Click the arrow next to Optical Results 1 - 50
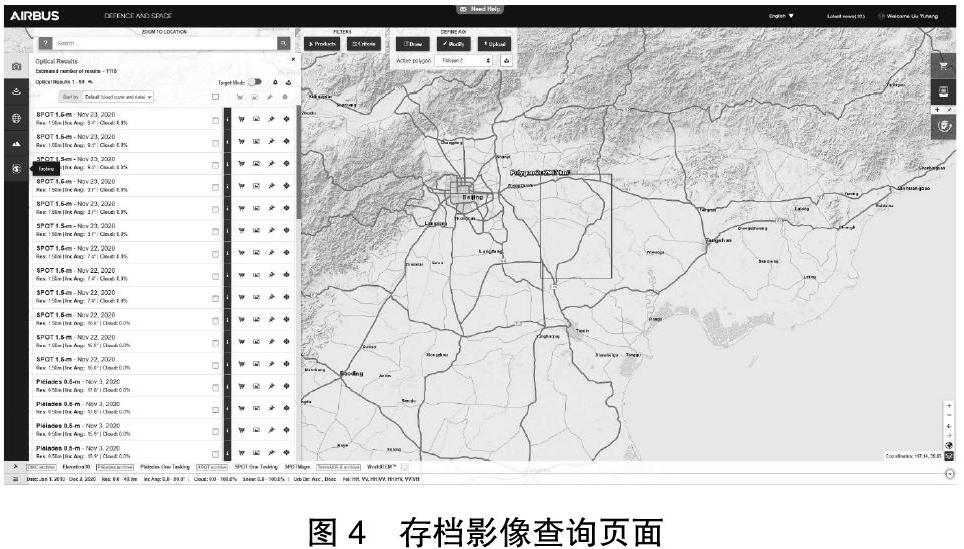Image resolution: width=964 pixels, height=549 pixels. [x=91, y=82]
